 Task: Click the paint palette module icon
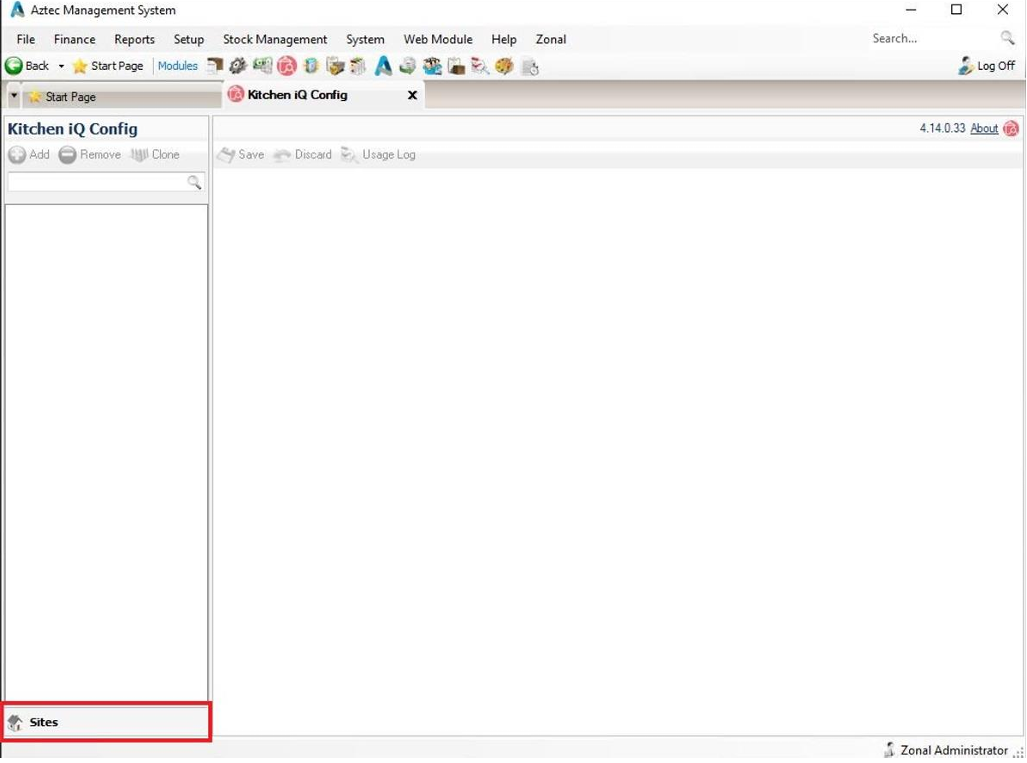[504, 66]
